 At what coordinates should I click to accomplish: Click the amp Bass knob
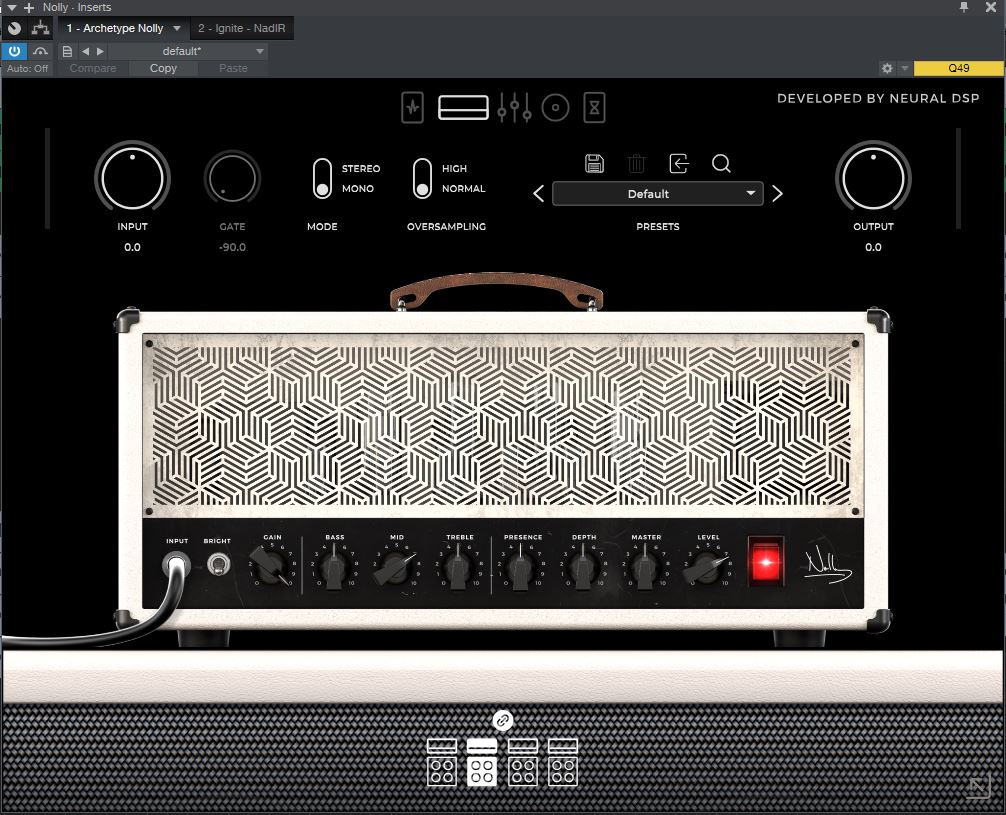[334, 568]
